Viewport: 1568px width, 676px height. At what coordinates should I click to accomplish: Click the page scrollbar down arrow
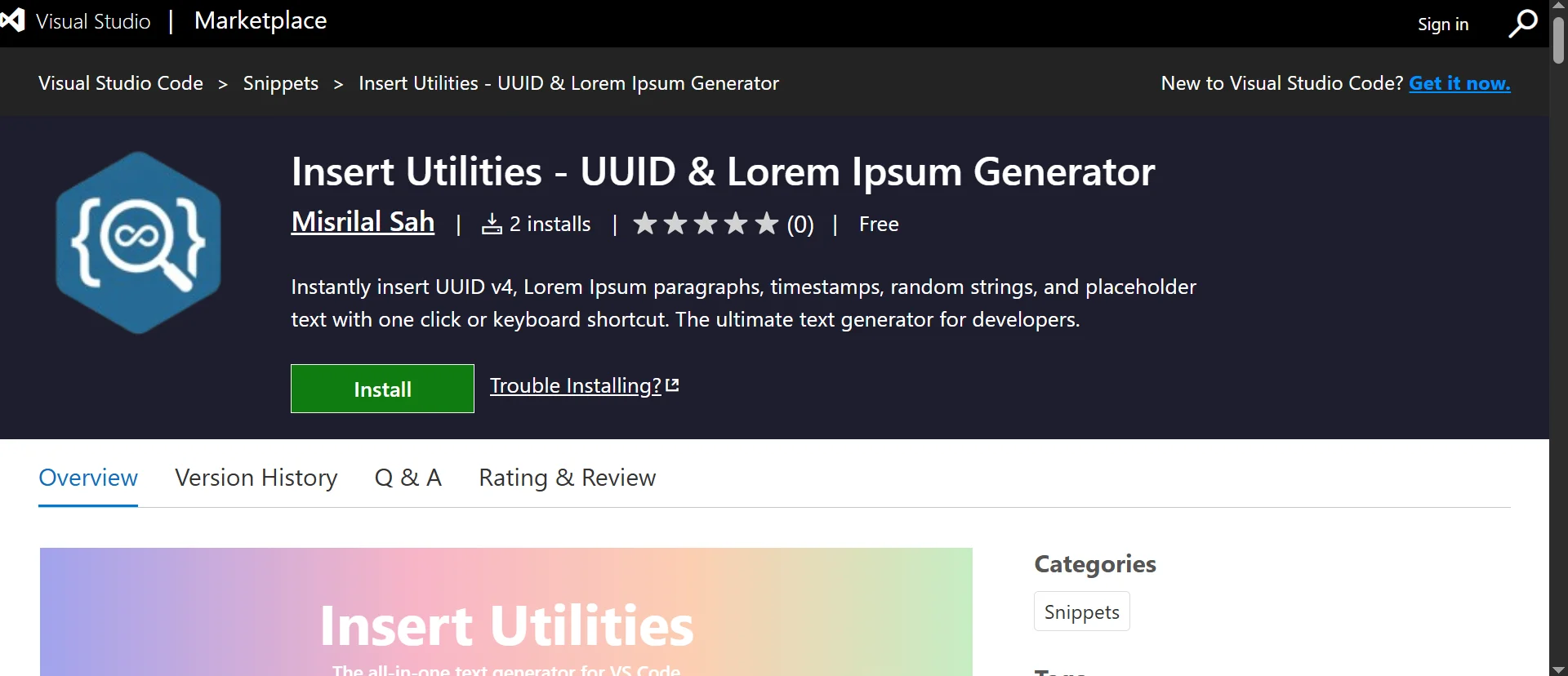click(1558, 669)
